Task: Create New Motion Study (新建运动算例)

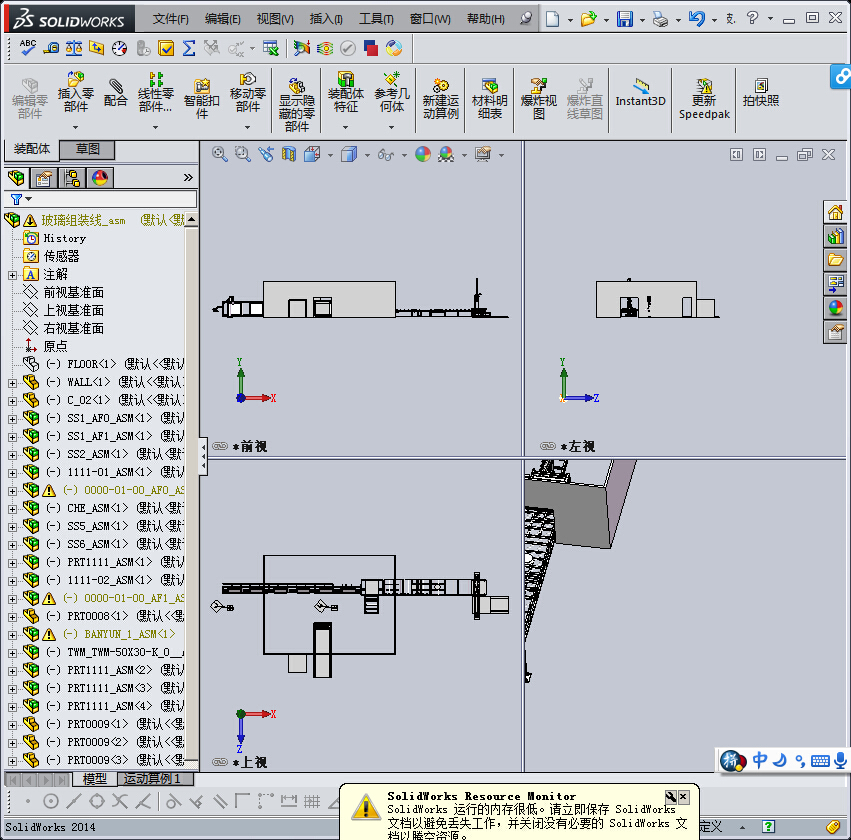Action: click(441, 99)
